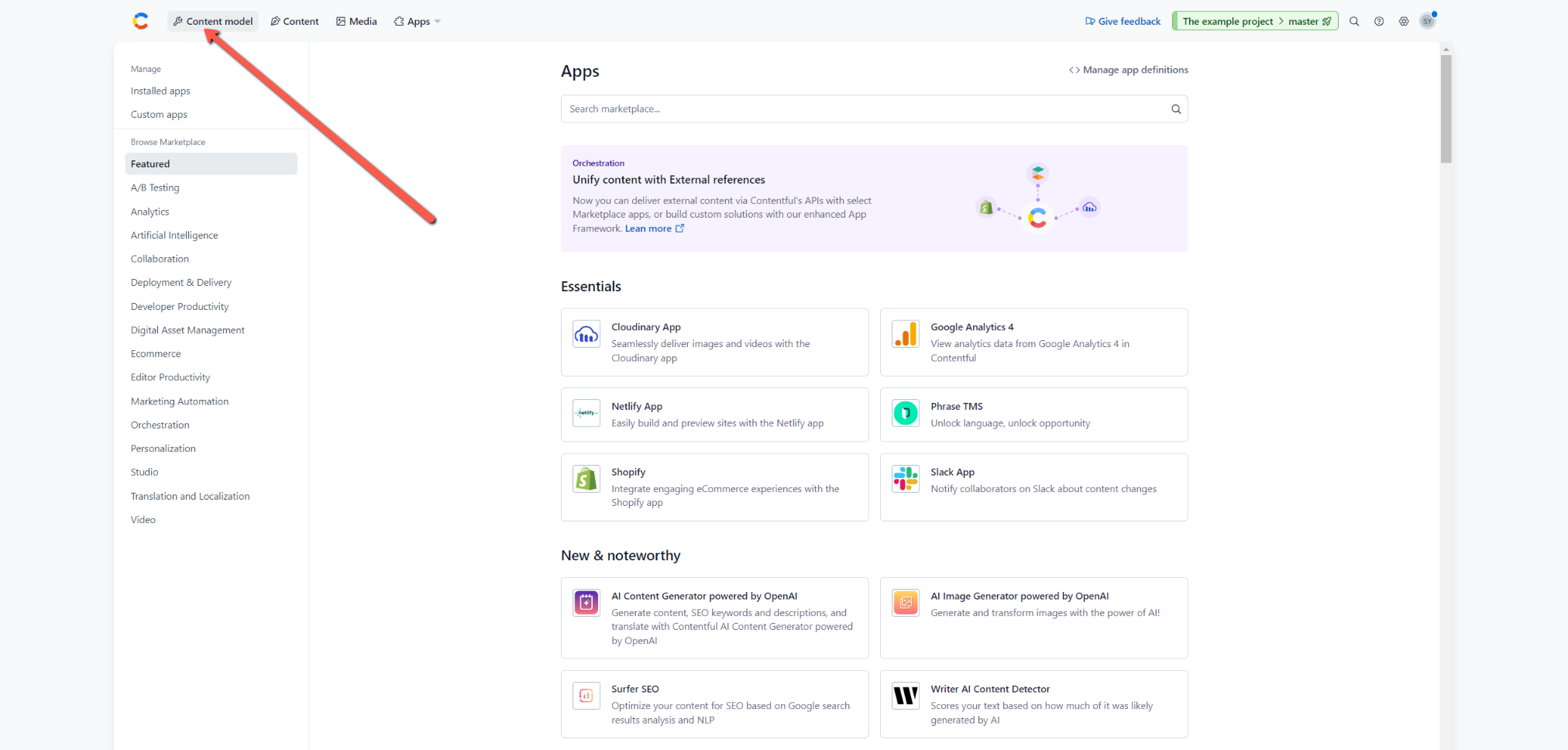Expand the Apps dropdown menu

(418, 21)
